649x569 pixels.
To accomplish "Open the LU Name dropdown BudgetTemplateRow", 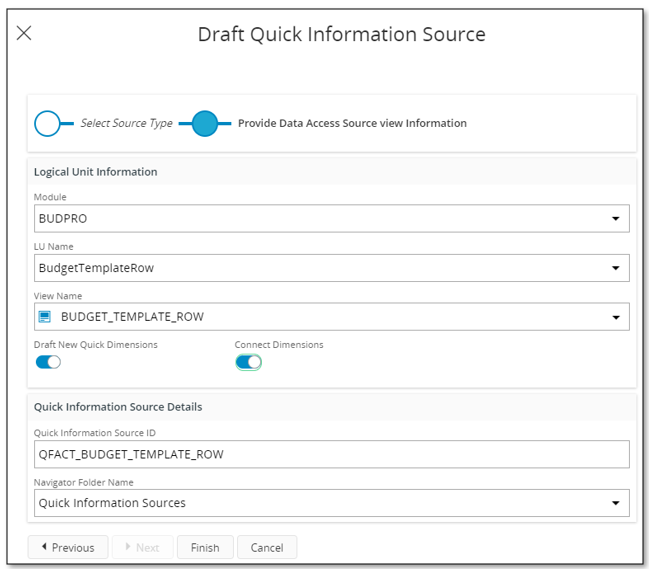I will point(332,268).
